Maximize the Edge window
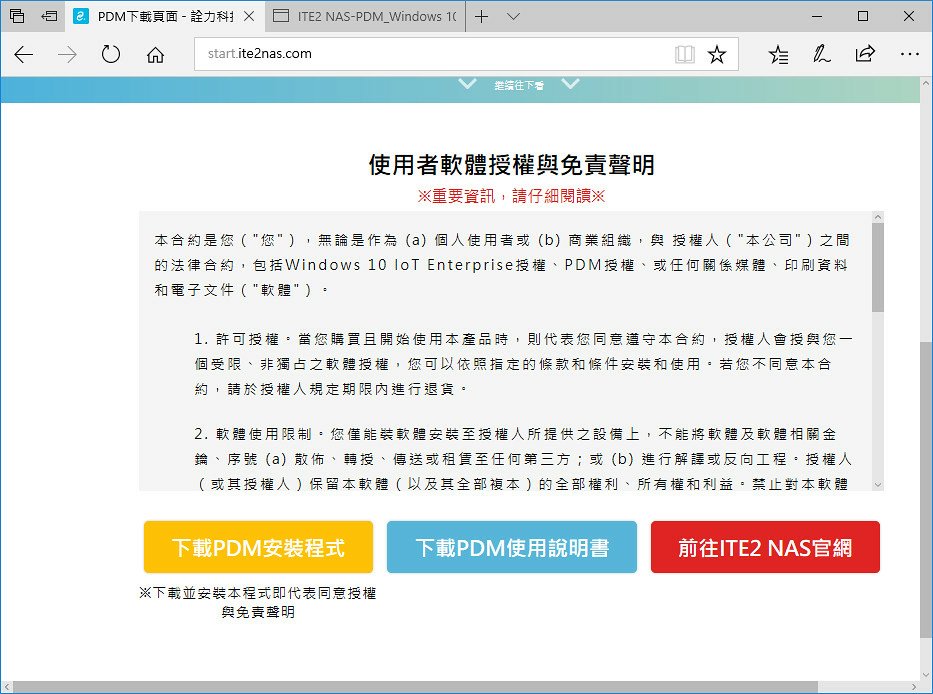This screenshot has width=933, height=694. (863, 17)
